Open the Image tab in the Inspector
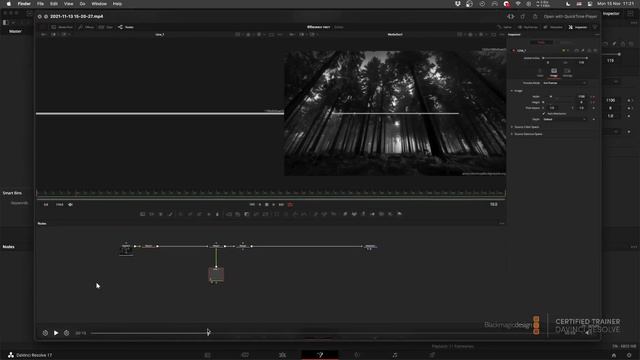 coord(554,72)
